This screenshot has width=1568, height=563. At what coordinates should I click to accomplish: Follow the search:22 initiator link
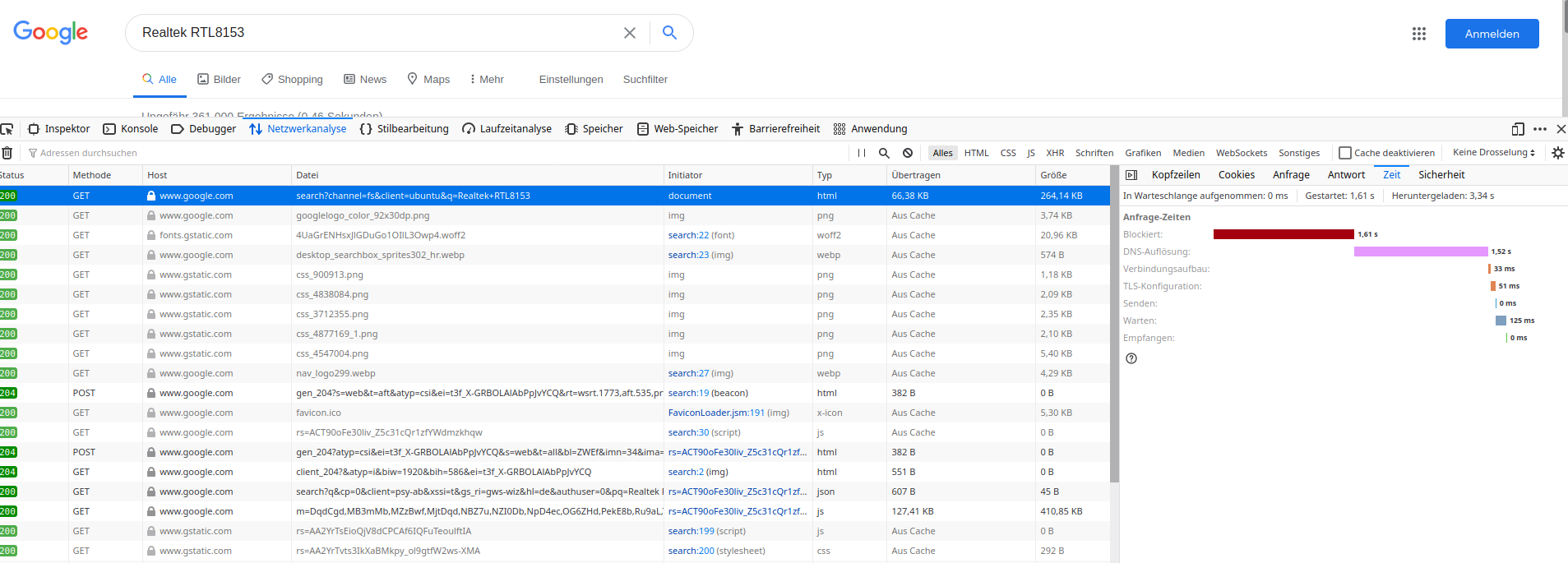pos(688,235)
